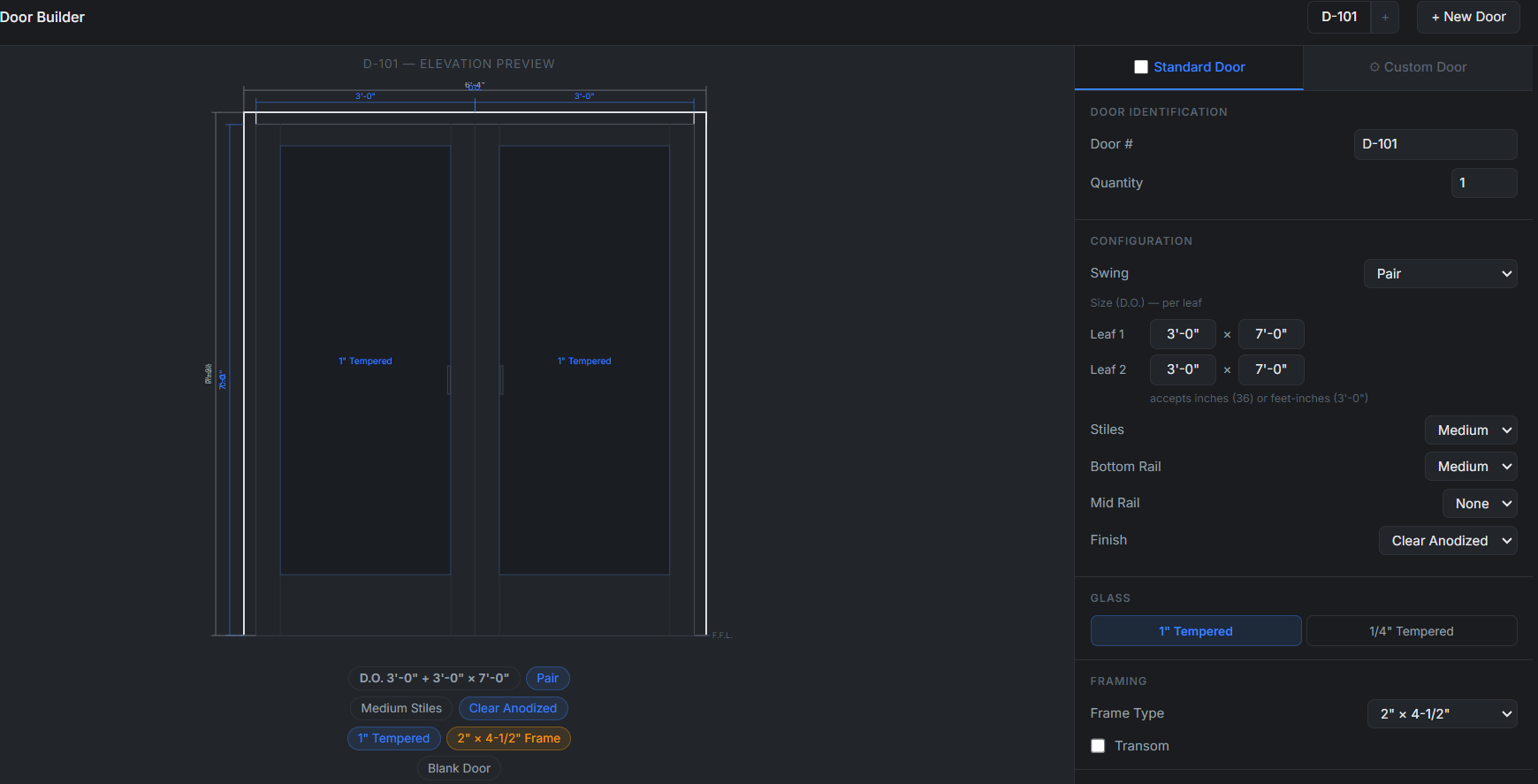Create a new door with + New Door
This screenshot has width=1538, height=784.
(1468, 17)
